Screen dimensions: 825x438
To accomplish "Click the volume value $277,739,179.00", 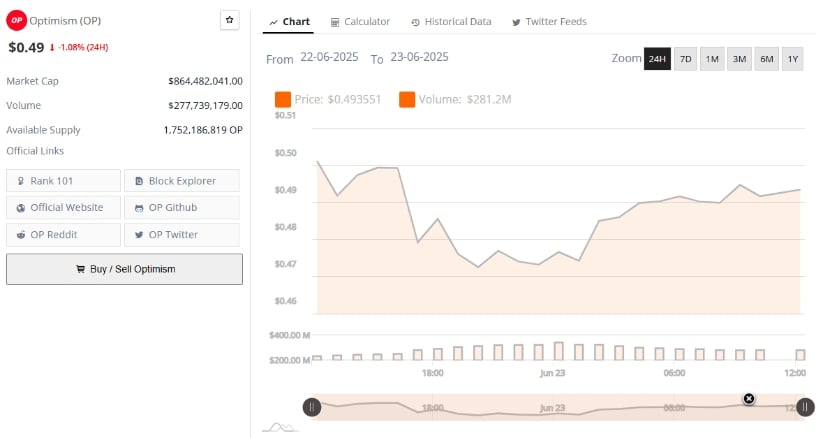I will (x=205, y=105).
